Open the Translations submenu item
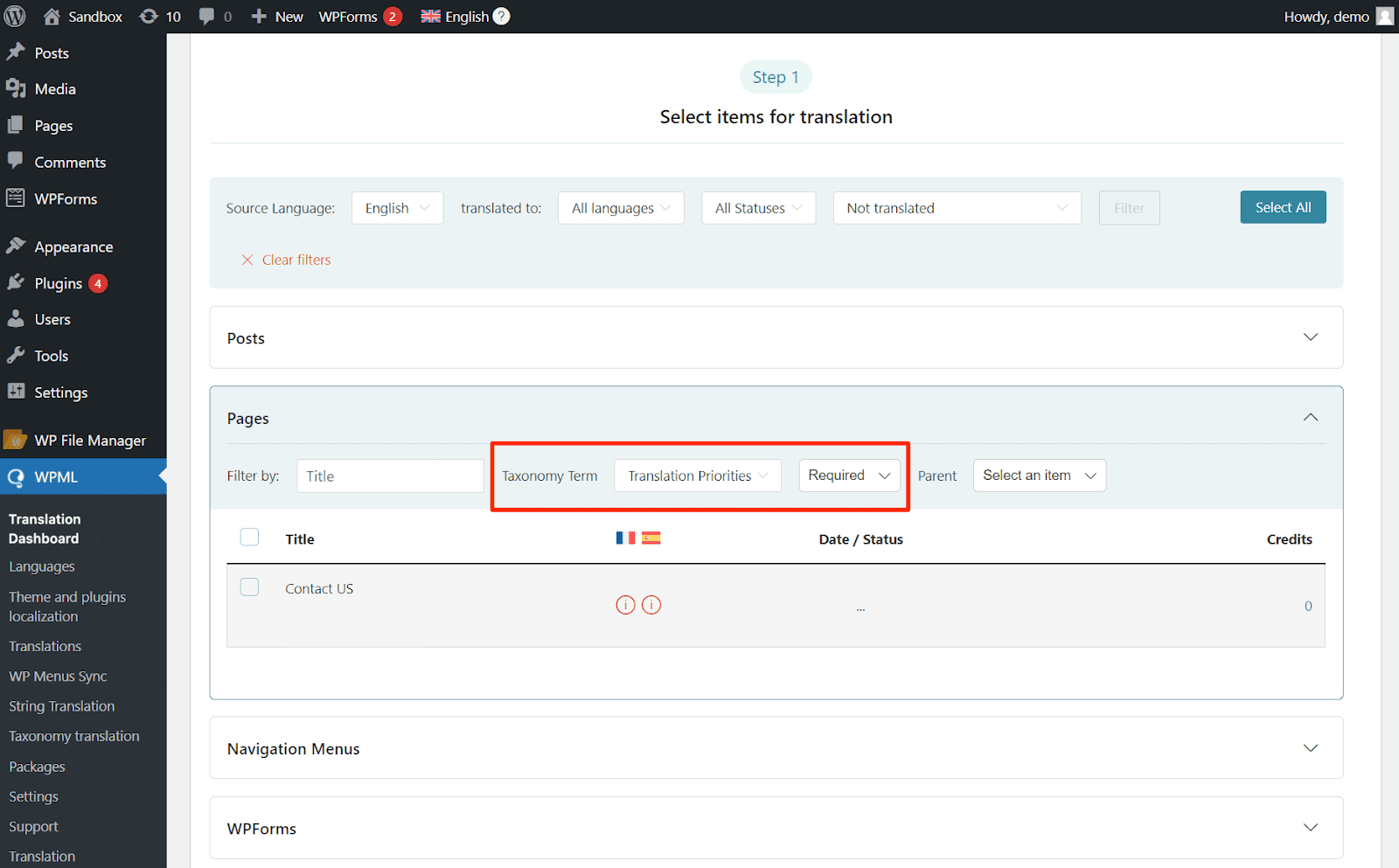 point(45,646)
